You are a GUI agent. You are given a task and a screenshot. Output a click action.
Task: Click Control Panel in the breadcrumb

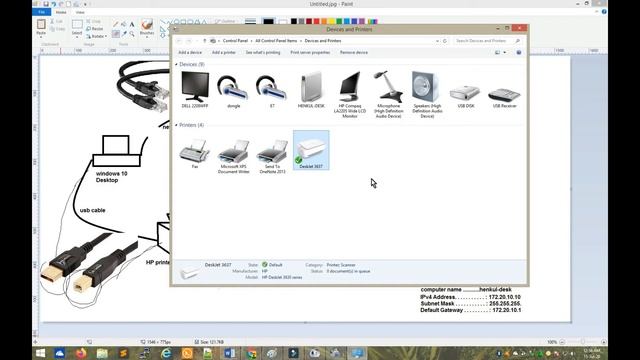236,41
